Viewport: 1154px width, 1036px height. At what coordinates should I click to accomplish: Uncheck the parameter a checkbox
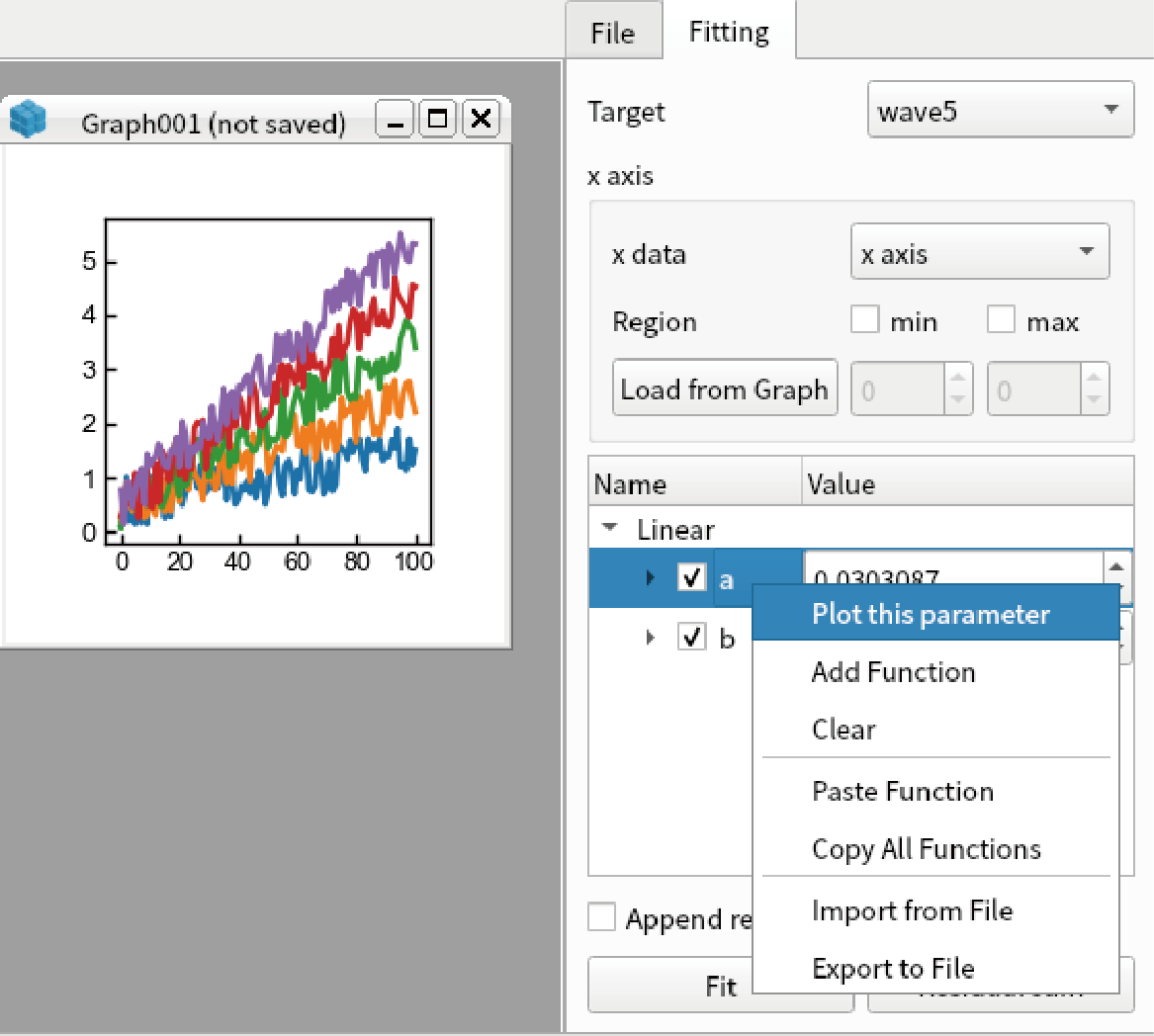tap(692, 577)
